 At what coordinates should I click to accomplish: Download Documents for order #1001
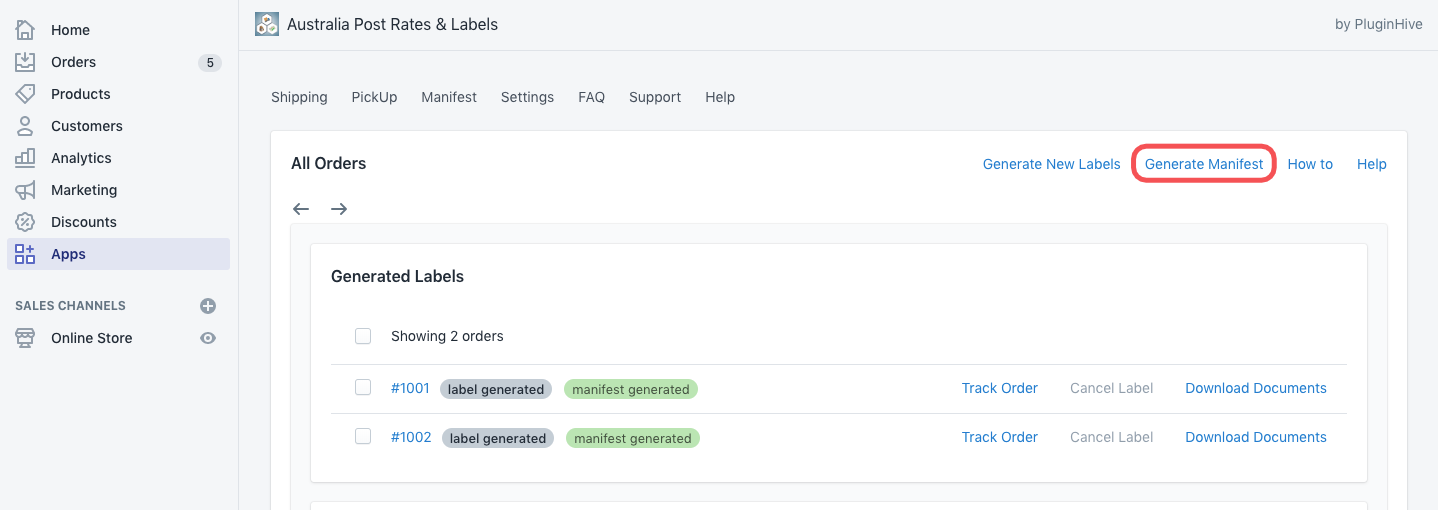click(x=1256, y=388)
